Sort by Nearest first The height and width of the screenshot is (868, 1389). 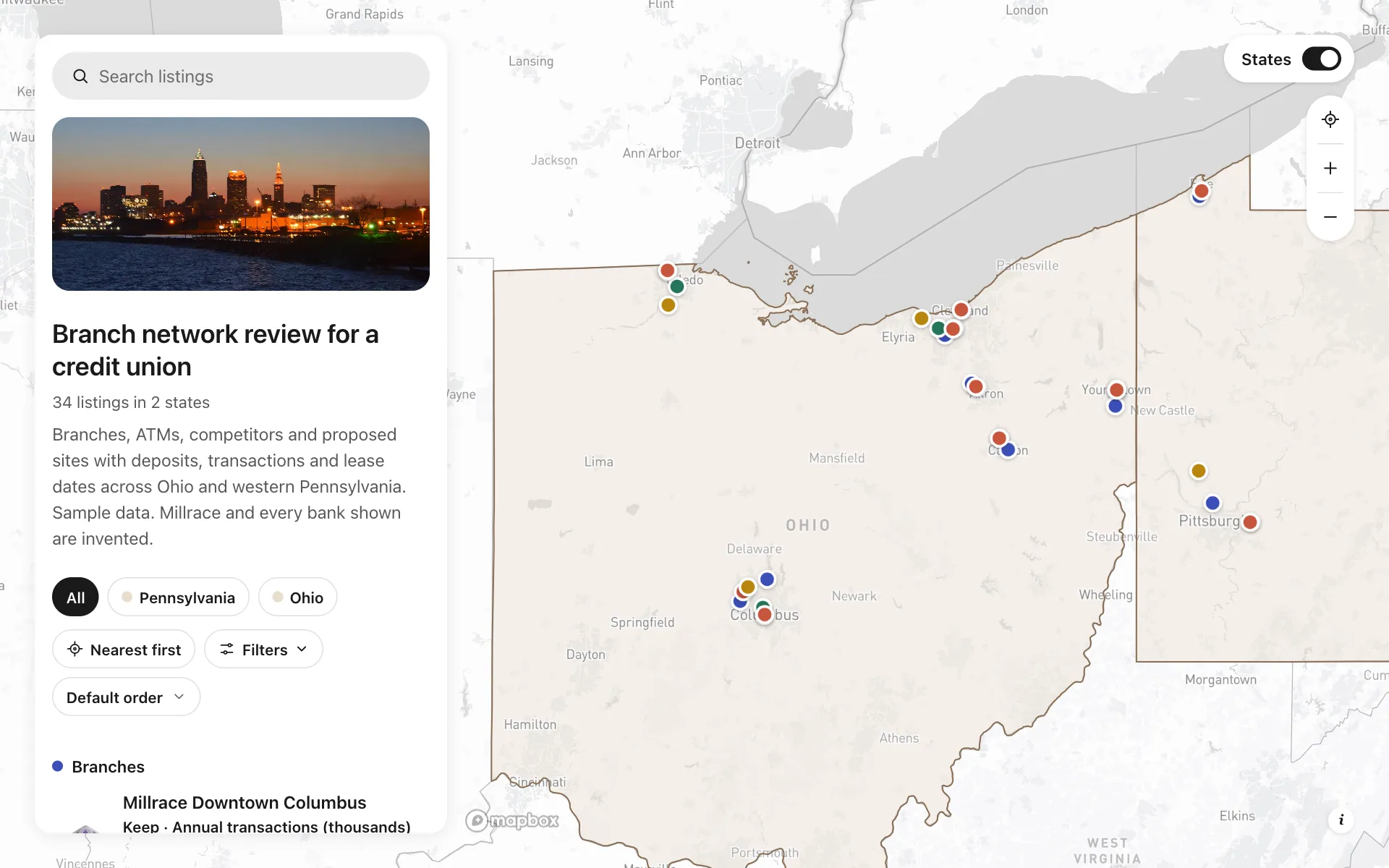pyautogui.click(x=124, y=650)
